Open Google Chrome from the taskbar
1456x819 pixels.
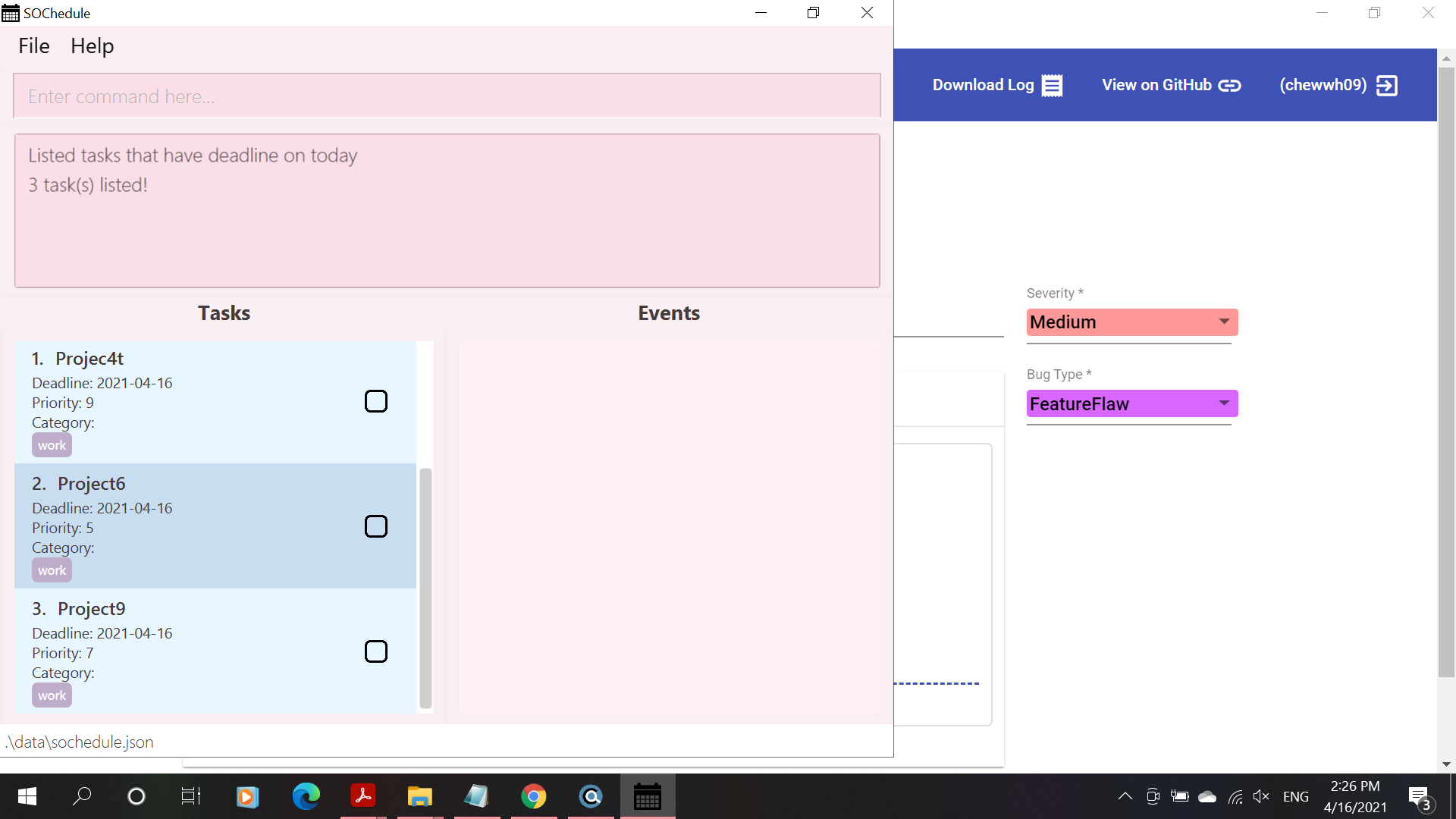(x=533, y=796)
